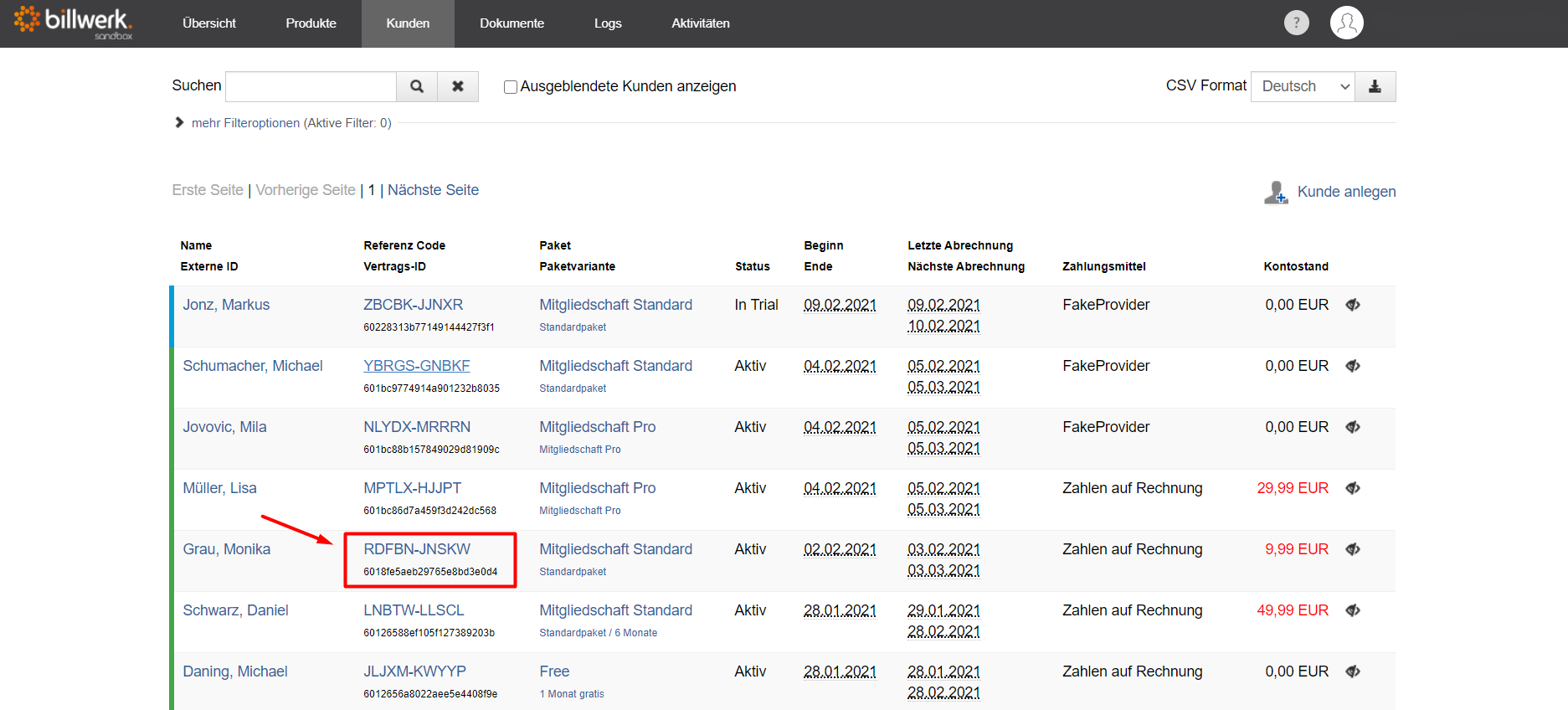The image size is (1568, 710).
Task: Open customer Schumacher, Michael
Action: pos(253,366)
